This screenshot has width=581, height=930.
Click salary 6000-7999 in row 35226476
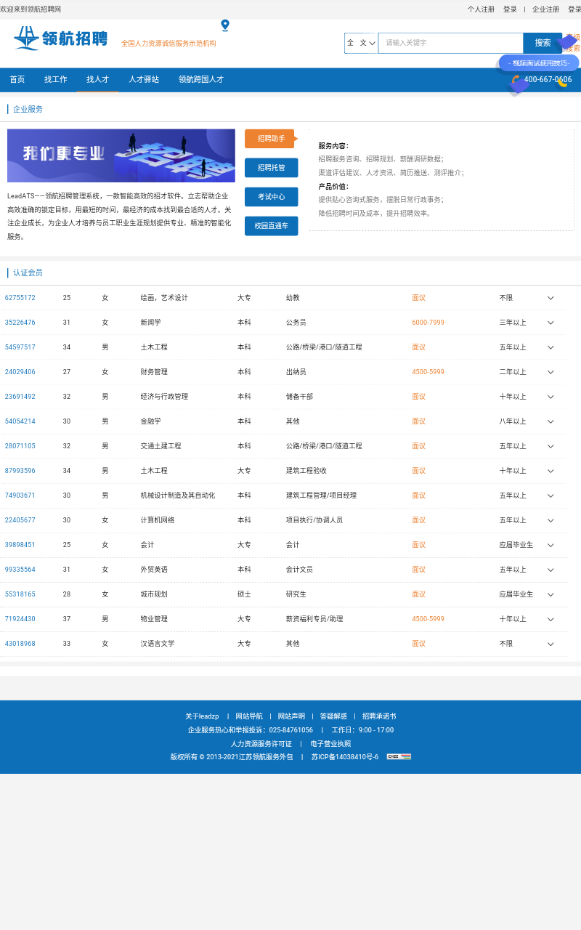(428, 323)
